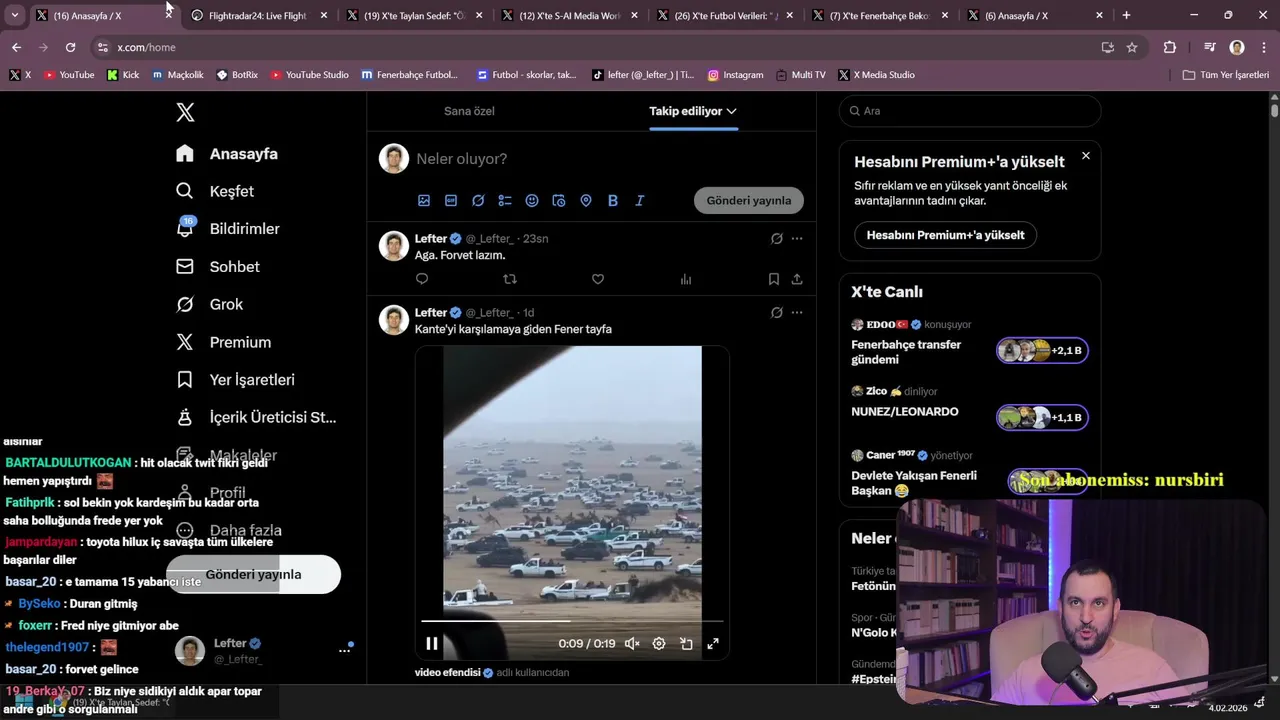Share the 'Aga. Forvet lazım.' post

[x=797, y=279]
